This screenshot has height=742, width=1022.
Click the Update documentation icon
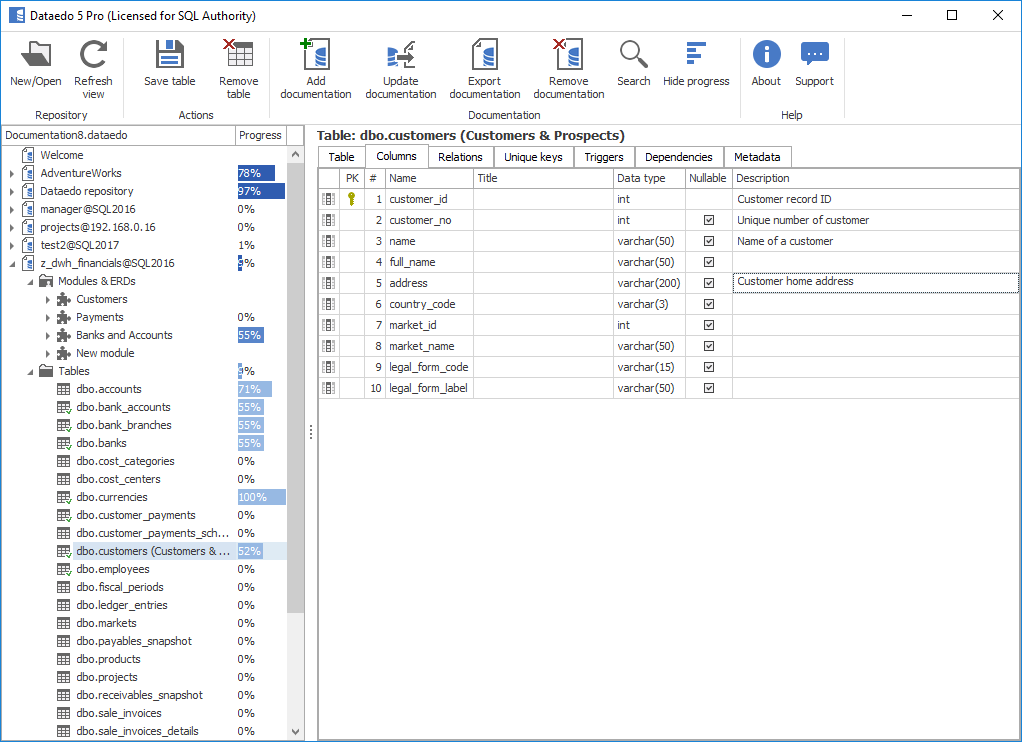pos(401,55)
